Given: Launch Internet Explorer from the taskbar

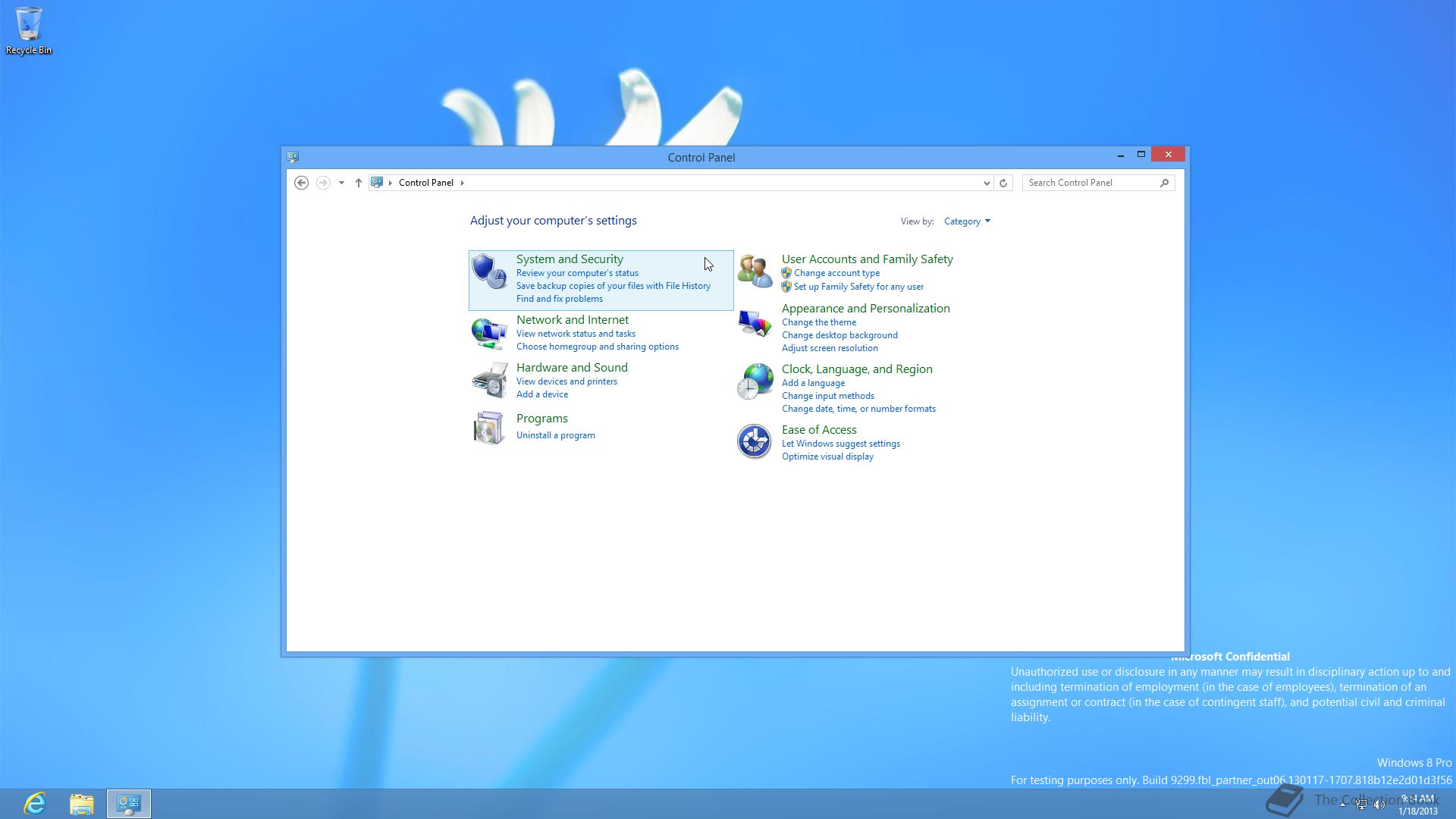Looking at the screenshot, I should click(x=35, y=804).
